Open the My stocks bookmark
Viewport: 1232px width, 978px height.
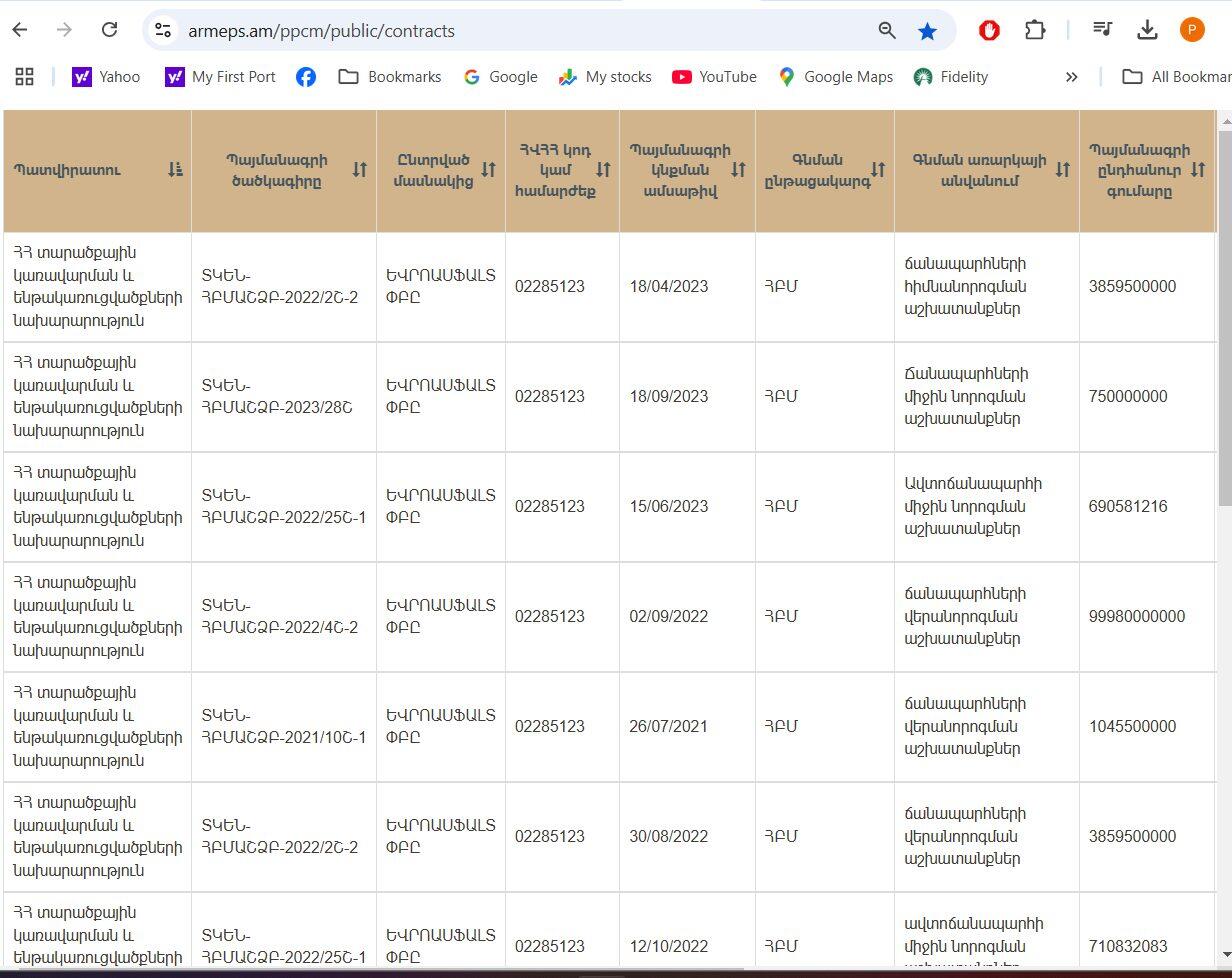(605, 77)
